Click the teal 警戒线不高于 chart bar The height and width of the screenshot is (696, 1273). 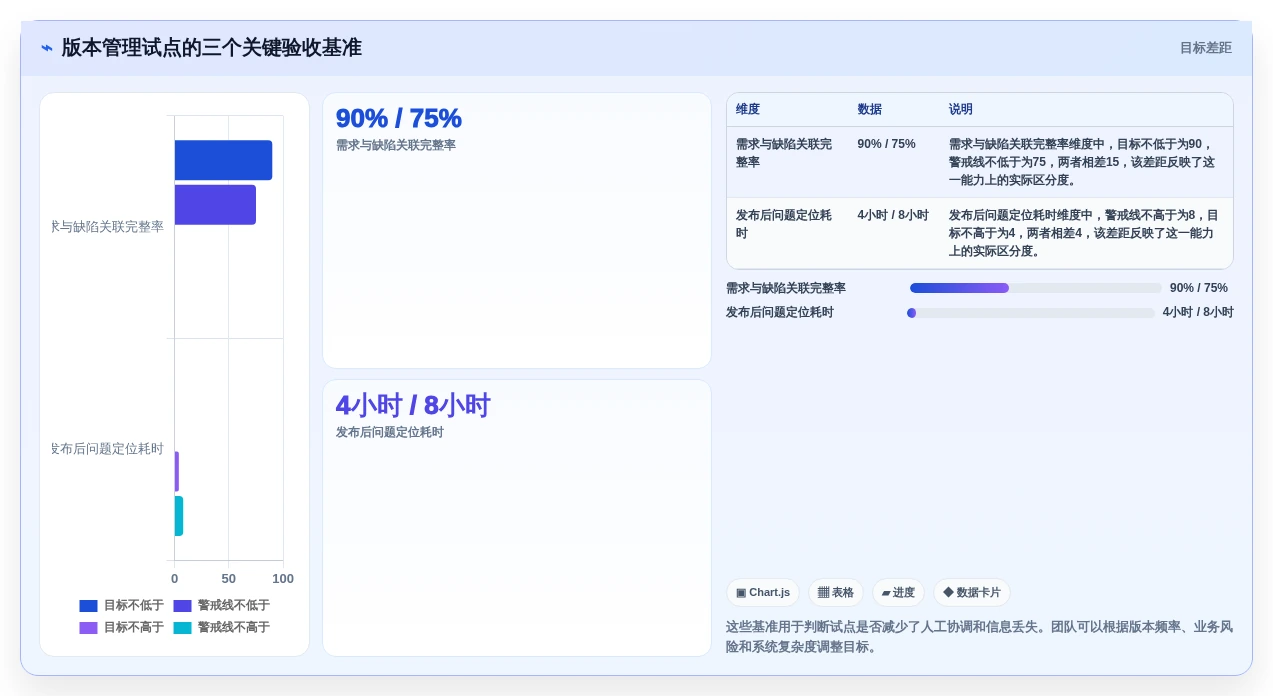pos(179,516)
